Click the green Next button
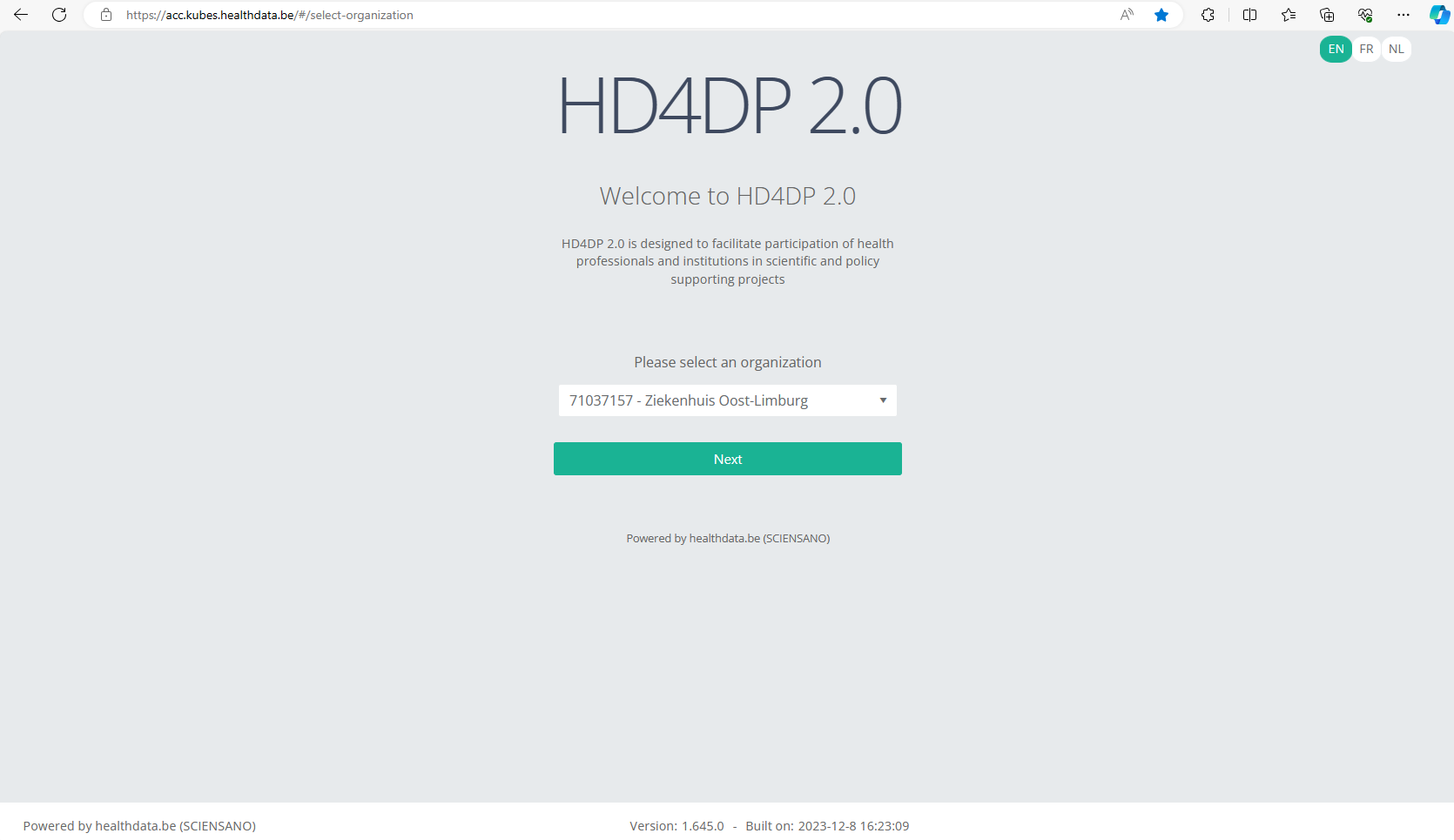 pos(727,459)
